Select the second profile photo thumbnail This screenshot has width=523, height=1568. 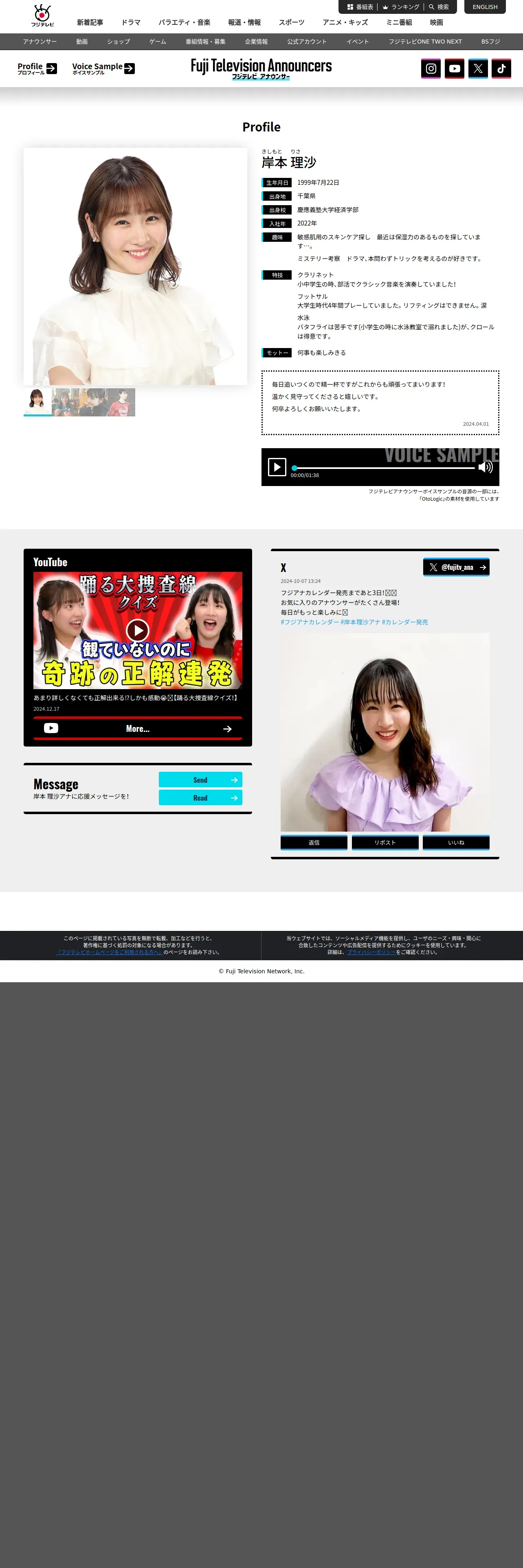tap(65, 402)
